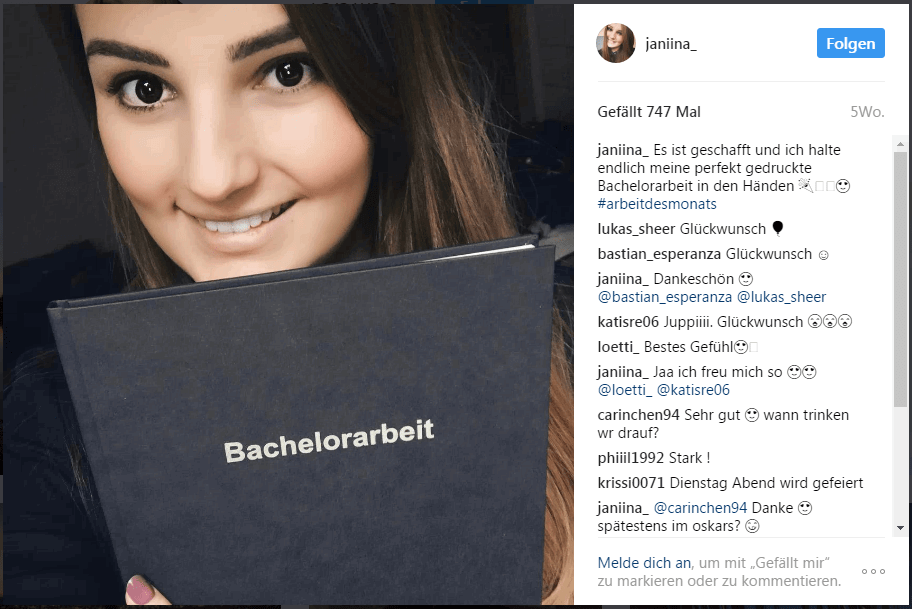Open the three-dot more options menu
912x609 pixels.
click(x=873, y=572)
